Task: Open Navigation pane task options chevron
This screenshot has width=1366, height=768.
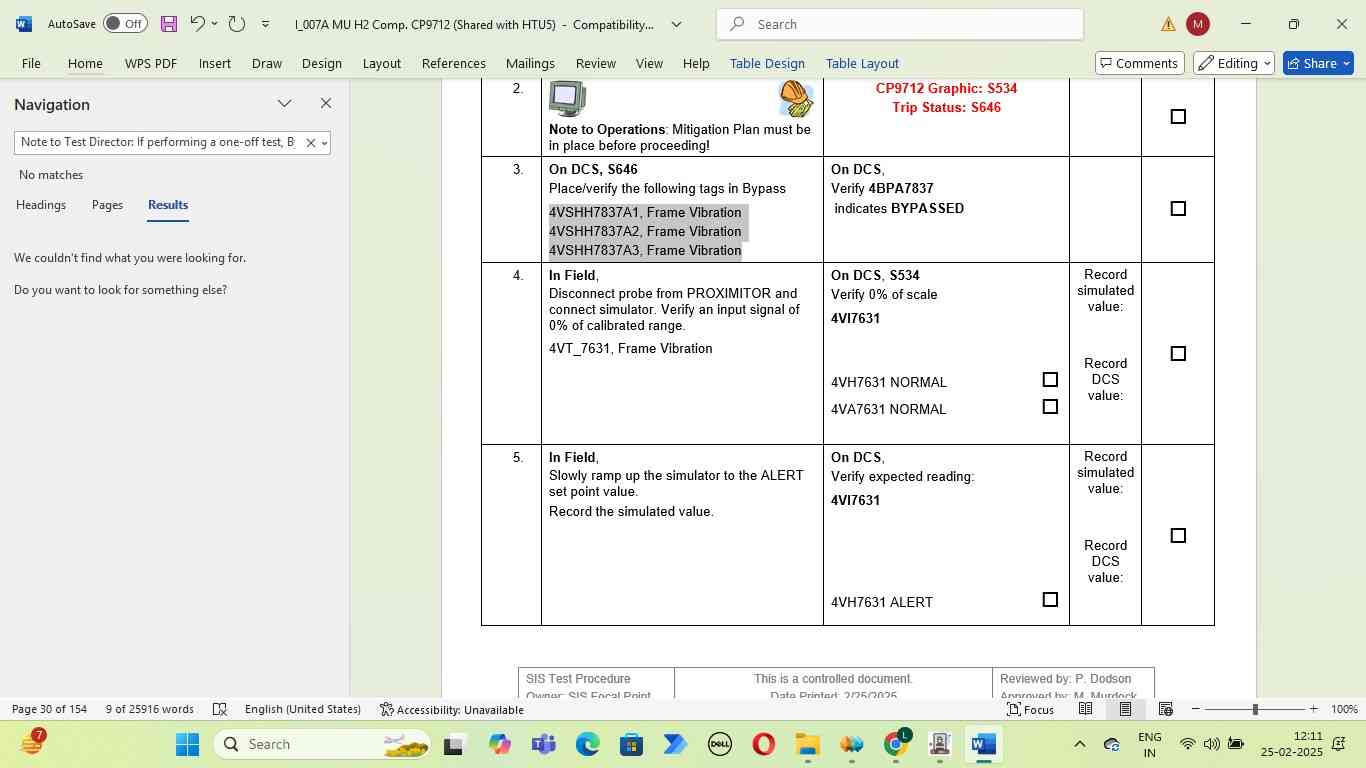Action: coord(285,104)
